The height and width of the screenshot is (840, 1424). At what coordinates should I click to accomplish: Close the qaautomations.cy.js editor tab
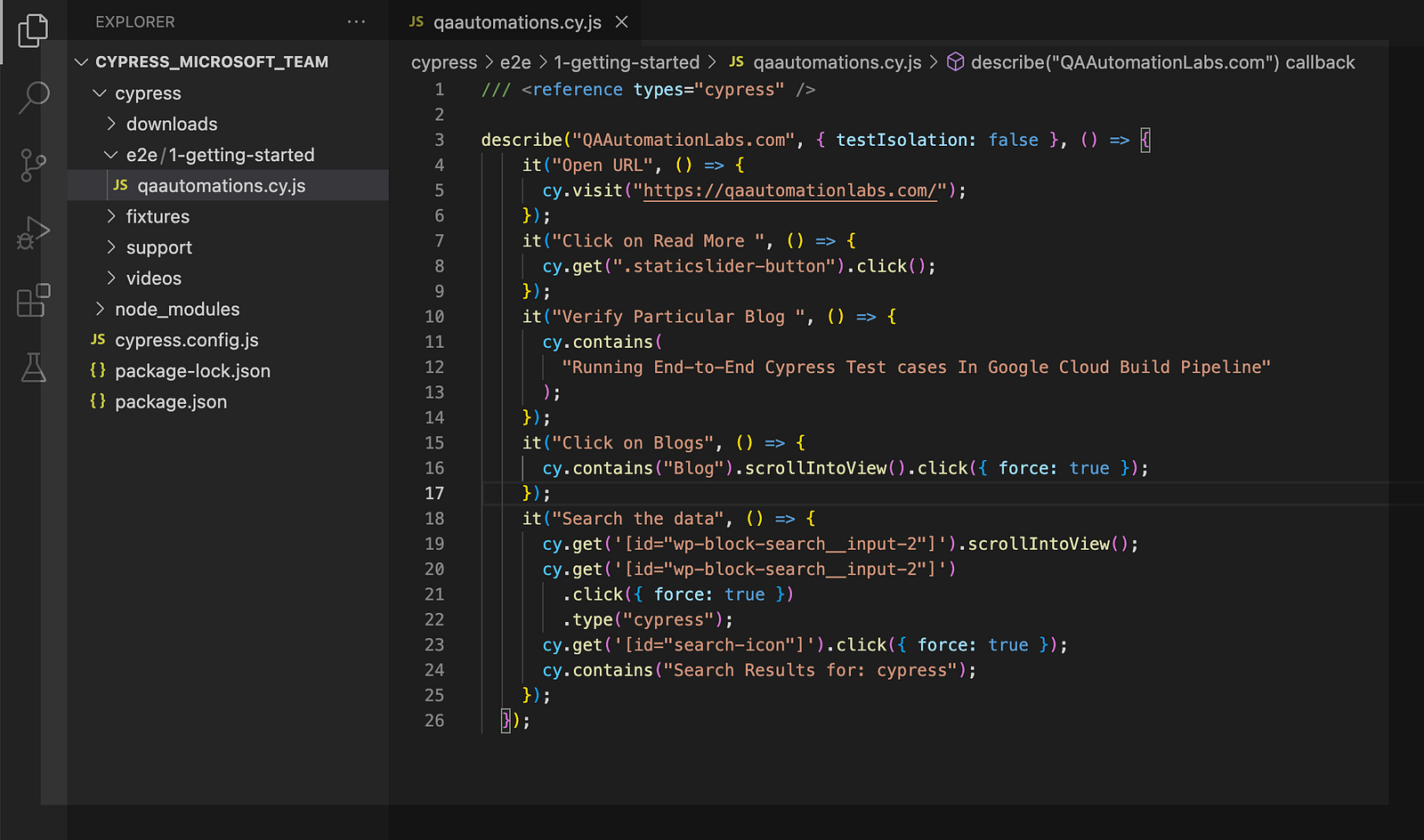pyautogui.click(x=622, y=21)
